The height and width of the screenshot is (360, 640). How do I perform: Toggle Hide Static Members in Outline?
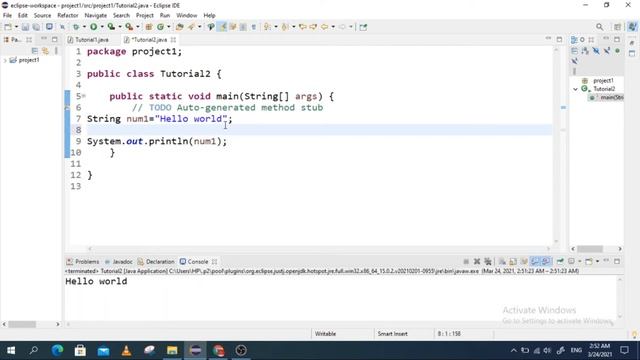(607, 51)
